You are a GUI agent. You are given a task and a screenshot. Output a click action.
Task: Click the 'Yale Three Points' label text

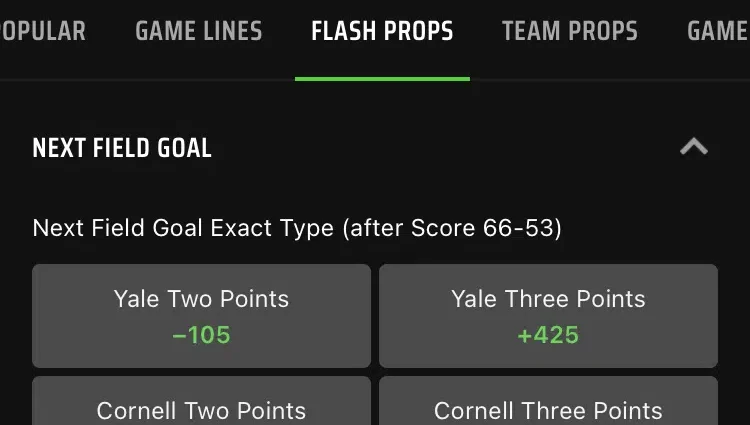(548, 299)
